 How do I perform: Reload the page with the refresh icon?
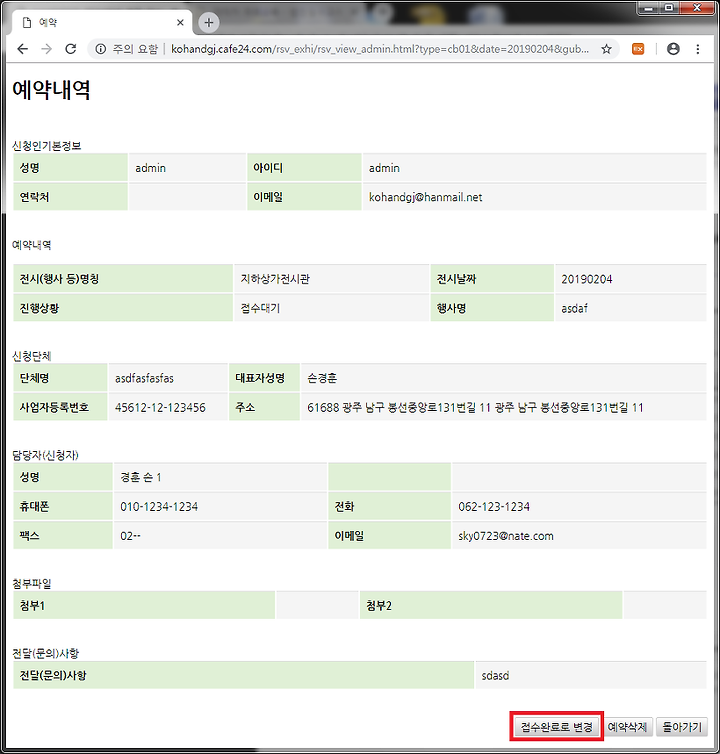pos(71,49)
